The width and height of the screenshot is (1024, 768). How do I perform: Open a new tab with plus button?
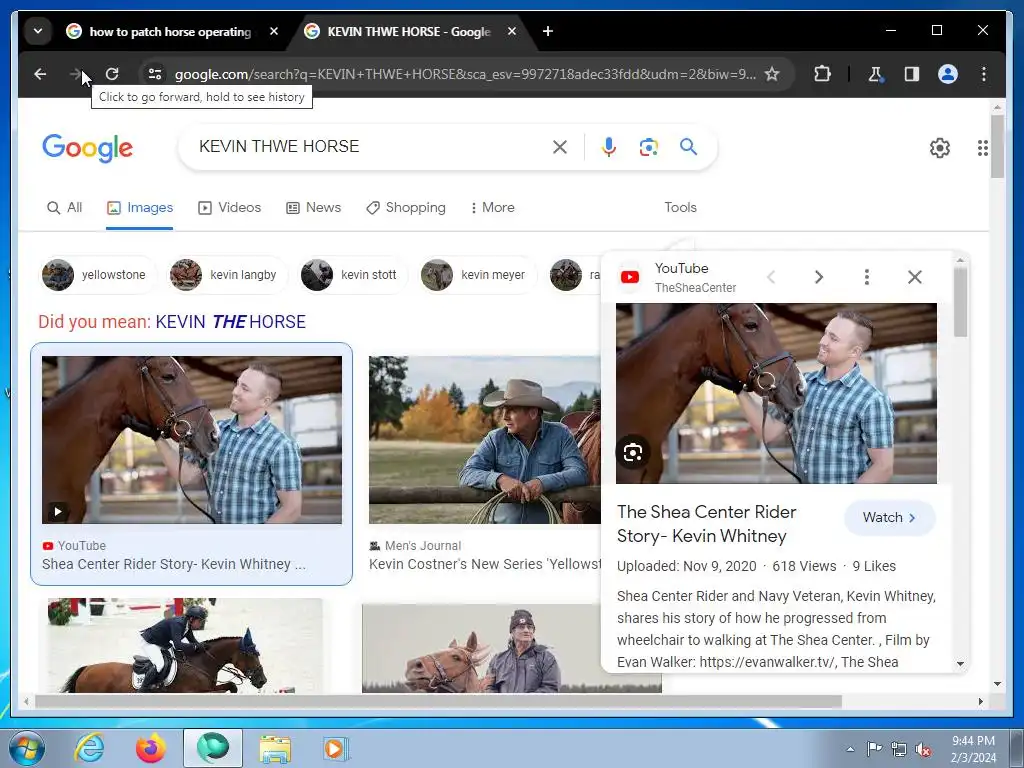(548, 31)
